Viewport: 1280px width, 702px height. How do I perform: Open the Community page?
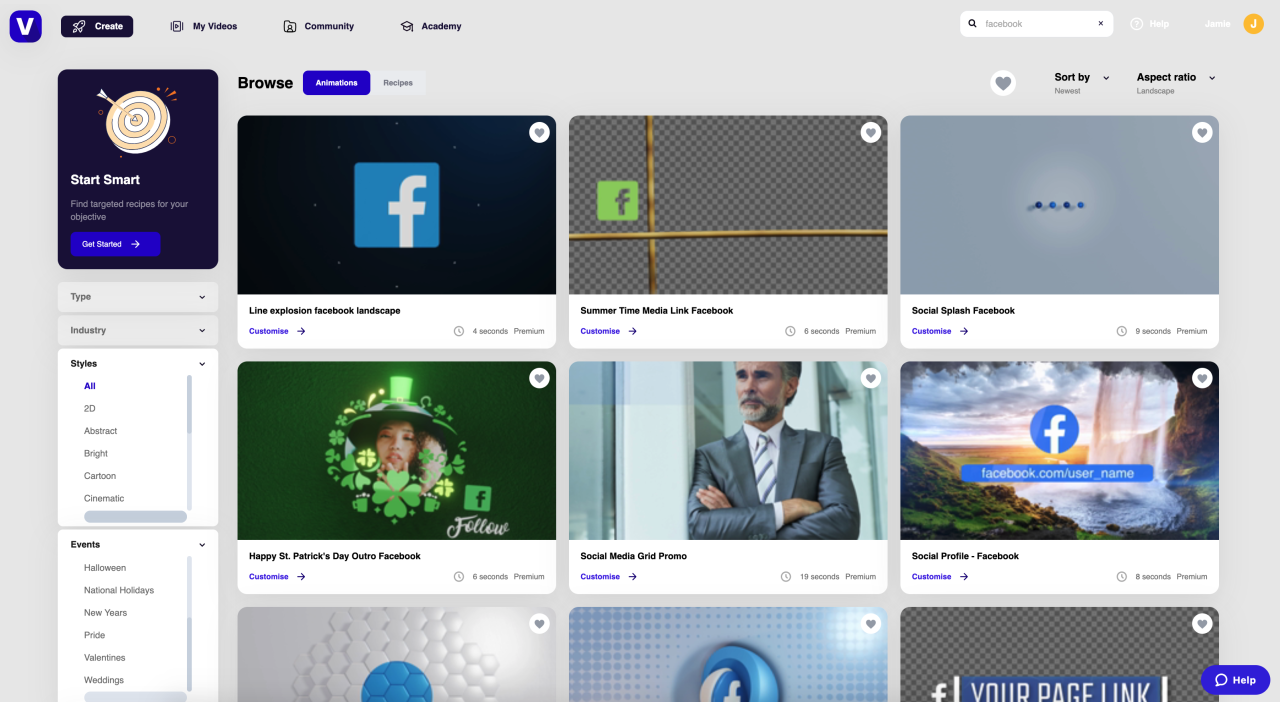[319, 26]
